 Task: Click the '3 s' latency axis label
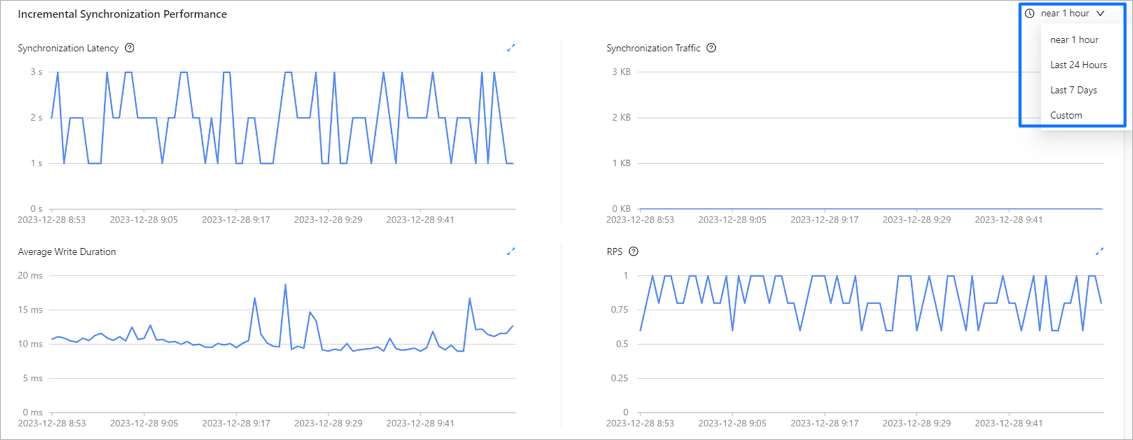[x=35, y=72]
